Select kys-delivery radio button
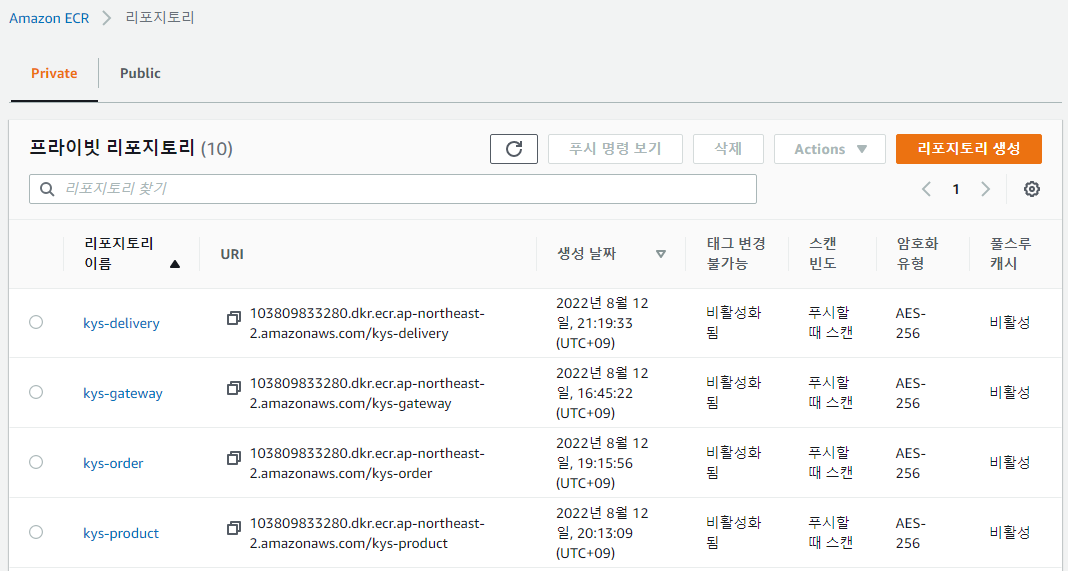 [36, 322]
